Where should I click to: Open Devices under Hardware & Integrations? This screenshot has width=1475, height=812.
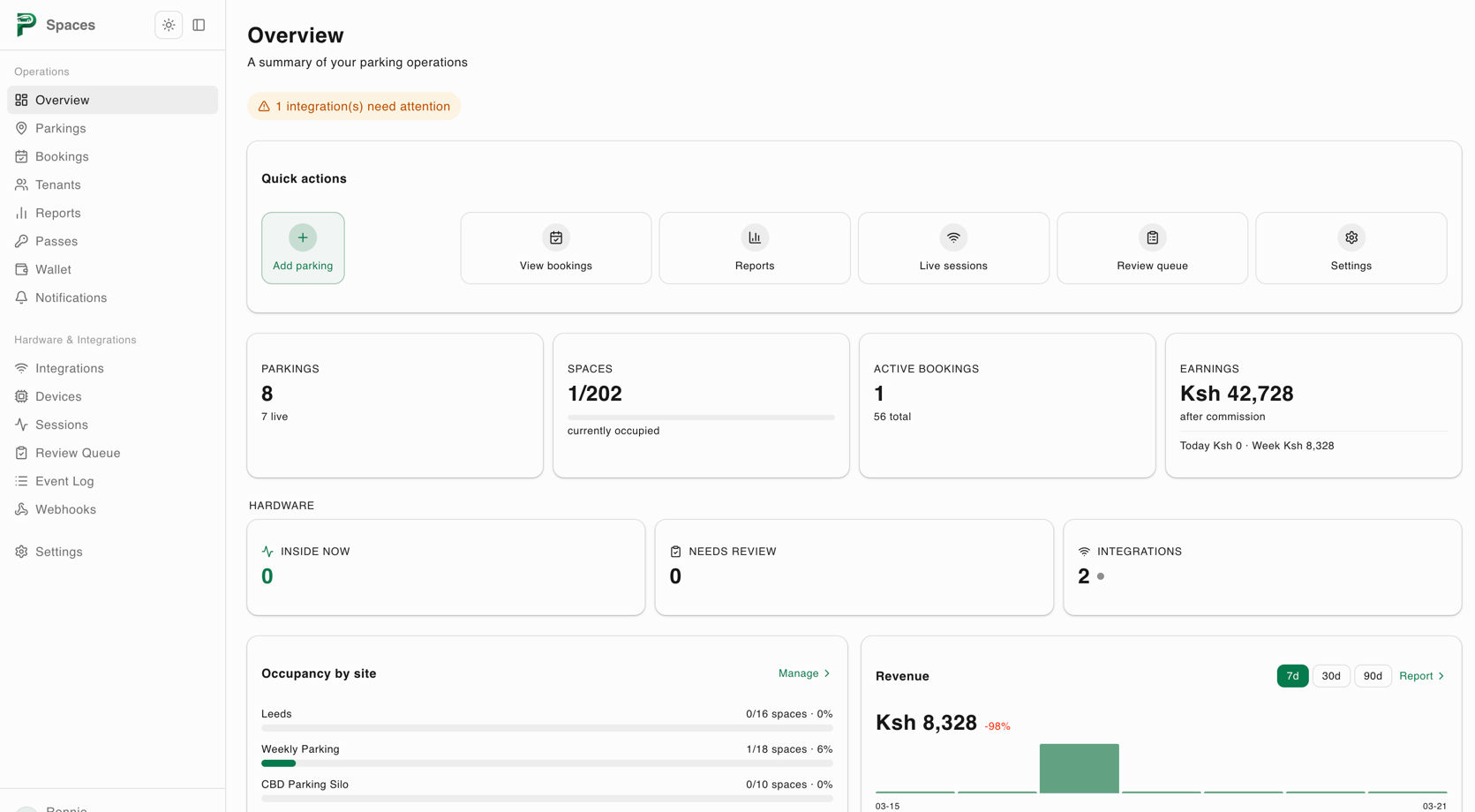pyautogui.click(x=59, y=396)
